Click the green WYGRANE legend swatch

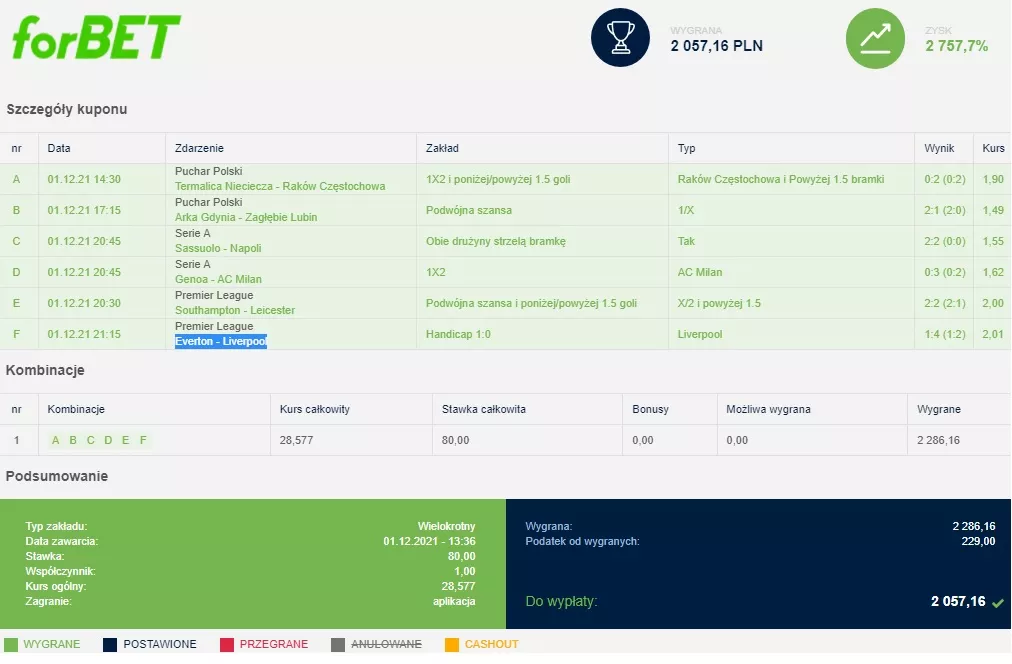pyautogui.click(x=11, y=644)
